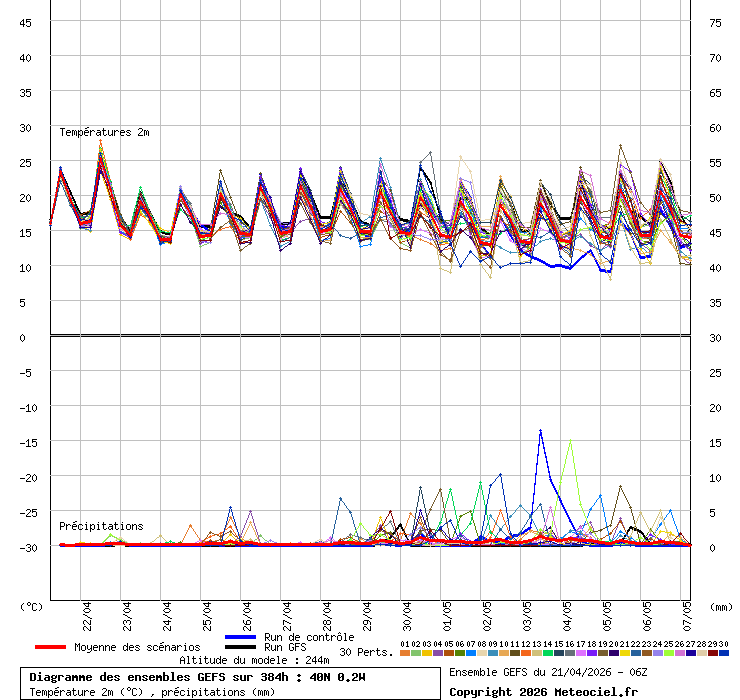This screenshot has height=700, width=740.
Task: Click the 30/04 date axis label
Action: click(x=405, y=612)
